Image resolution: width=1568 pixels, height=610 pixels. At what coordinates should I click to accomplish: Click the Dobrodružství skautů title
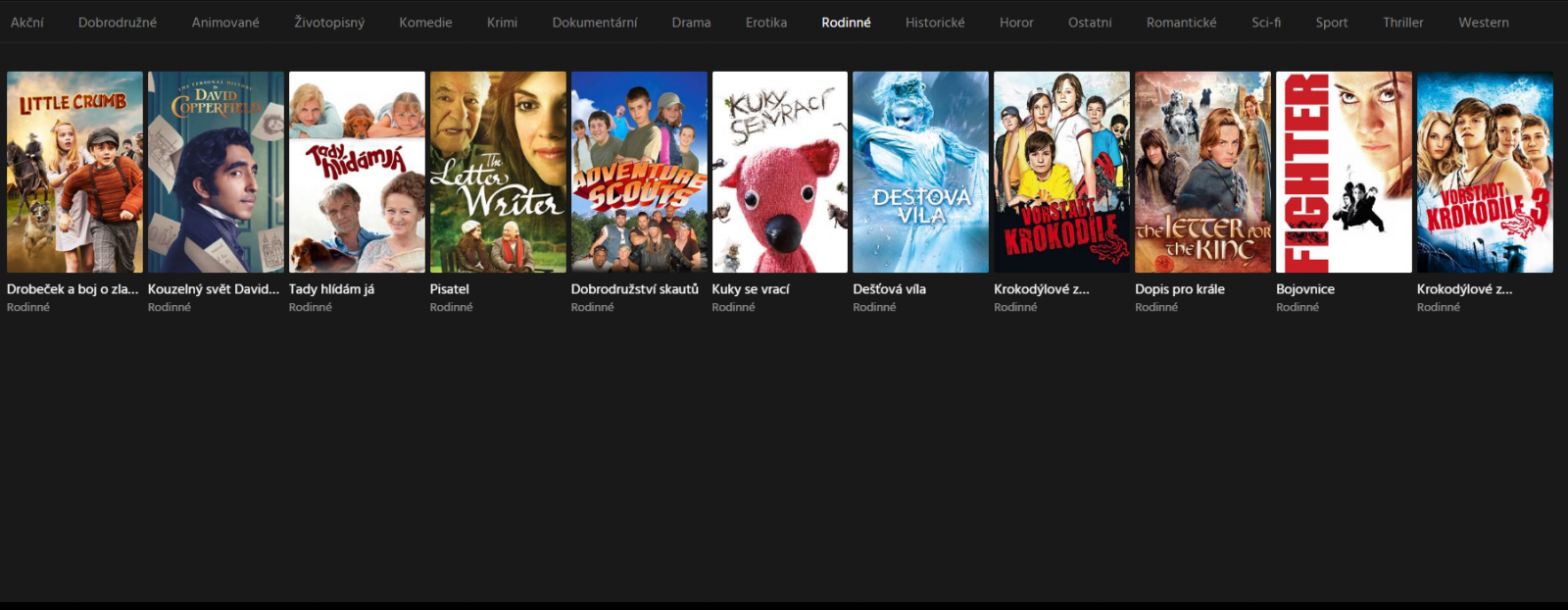[x=635, y=289]
